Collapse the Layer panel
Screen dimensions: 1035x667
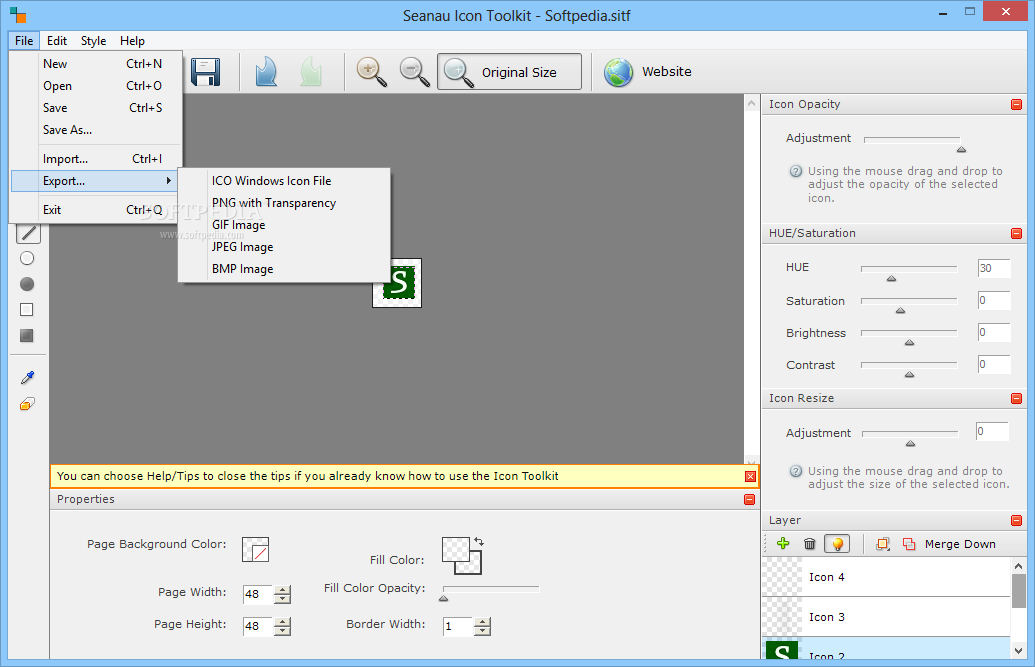1016,520
